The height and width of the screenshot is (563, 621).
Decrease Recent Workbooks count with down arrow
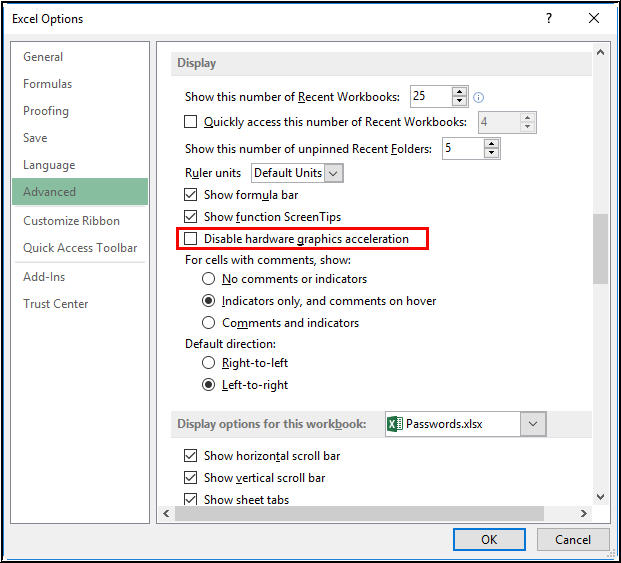[459, 101]
